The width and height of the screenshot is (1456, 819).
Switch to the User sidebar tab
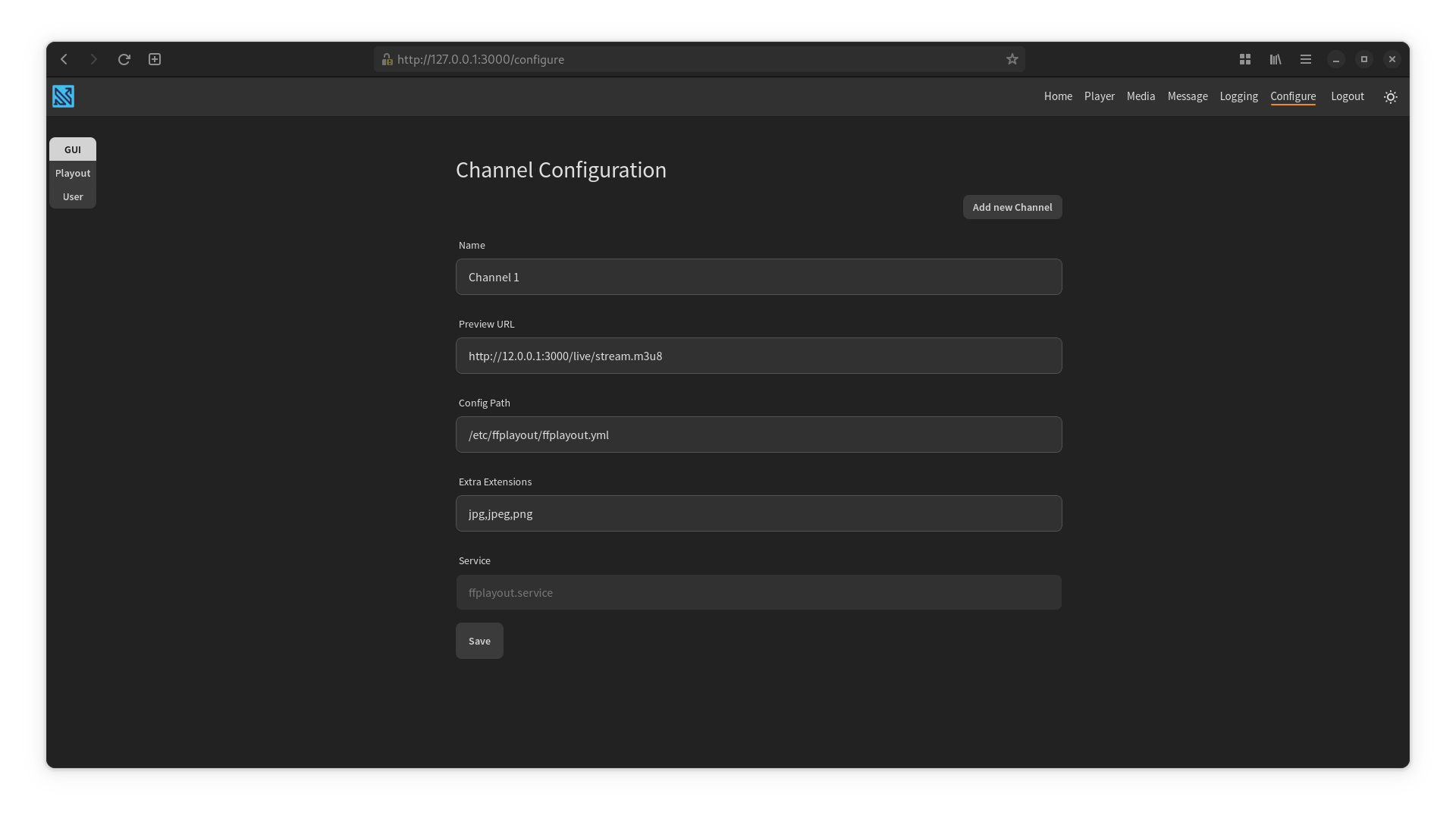(x=73, y=196)
